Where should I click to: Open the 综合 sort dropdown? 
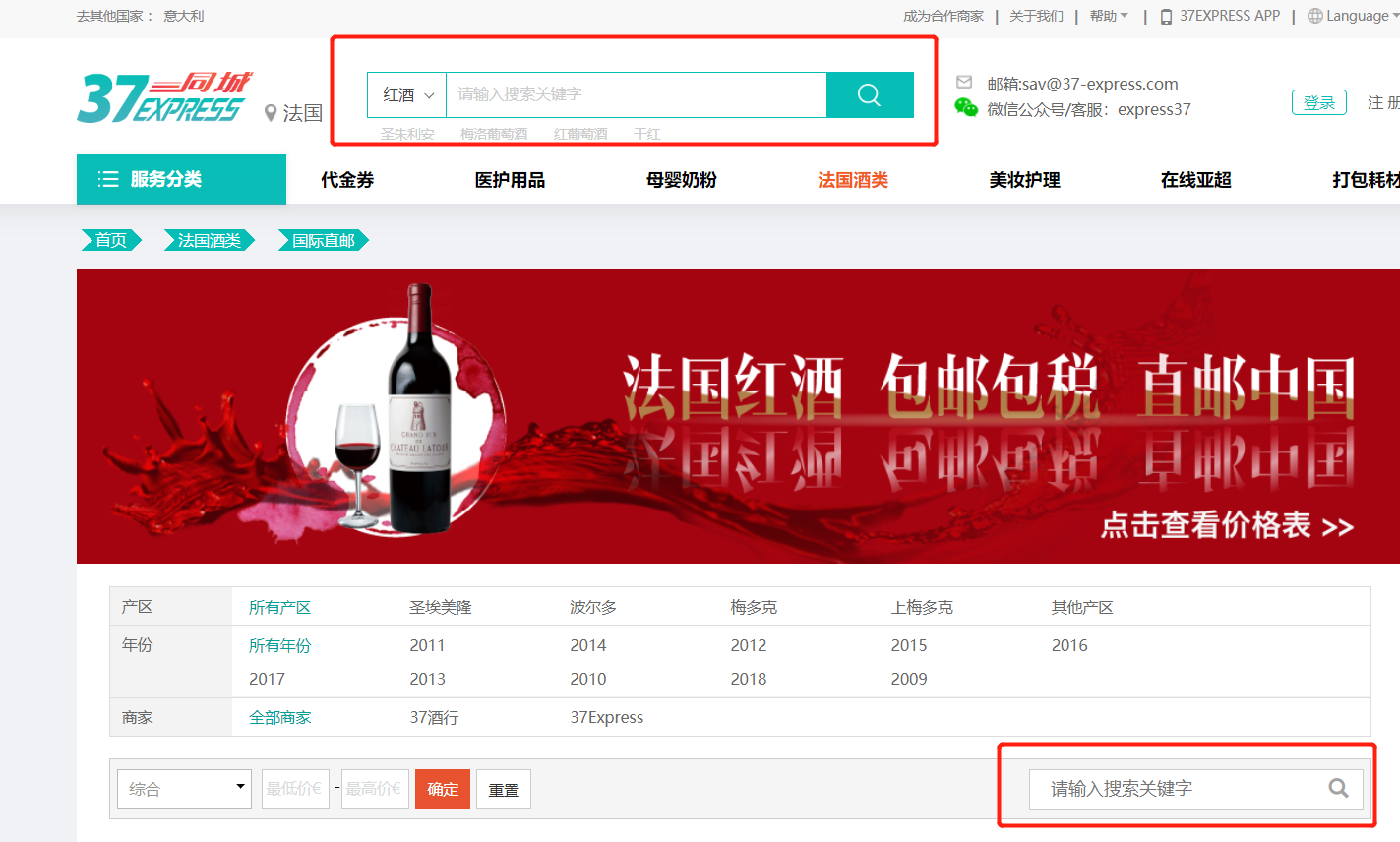click(x=184, y=788)
